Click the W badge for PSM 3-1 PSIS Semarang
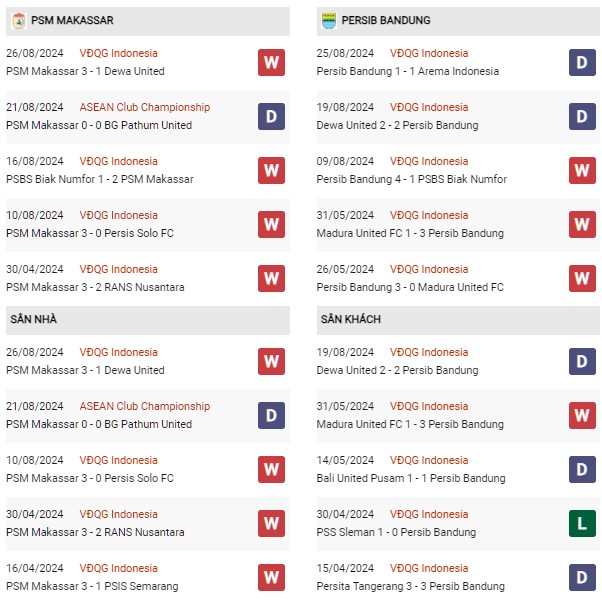 (x=271, y=577)
